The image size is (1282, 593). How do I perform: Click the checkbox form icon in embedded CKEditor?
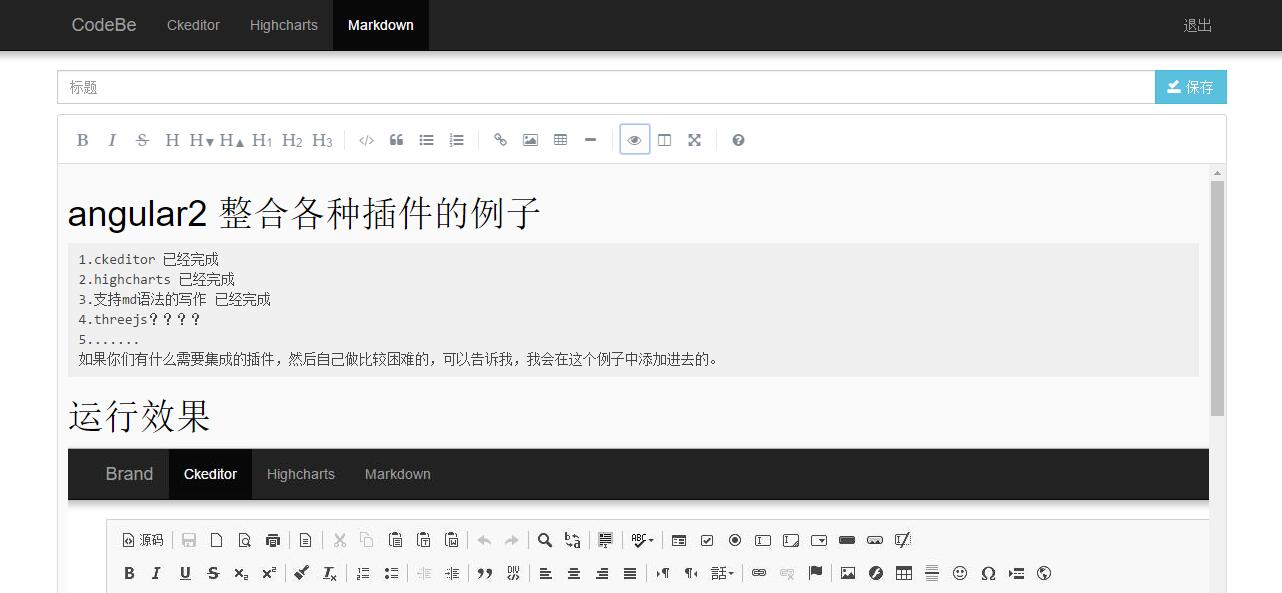pos(707,540)
